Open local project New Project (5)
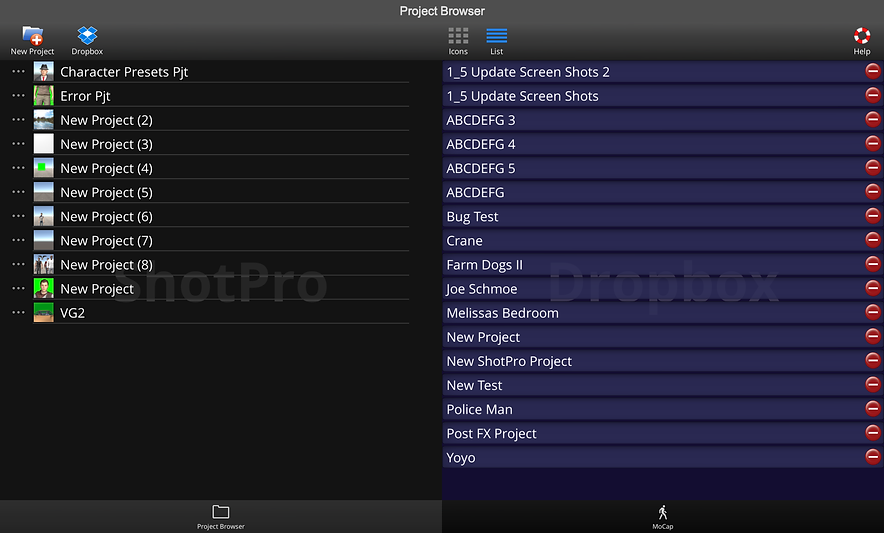Viewport: 884px width, 533px height. coord(107,193)
